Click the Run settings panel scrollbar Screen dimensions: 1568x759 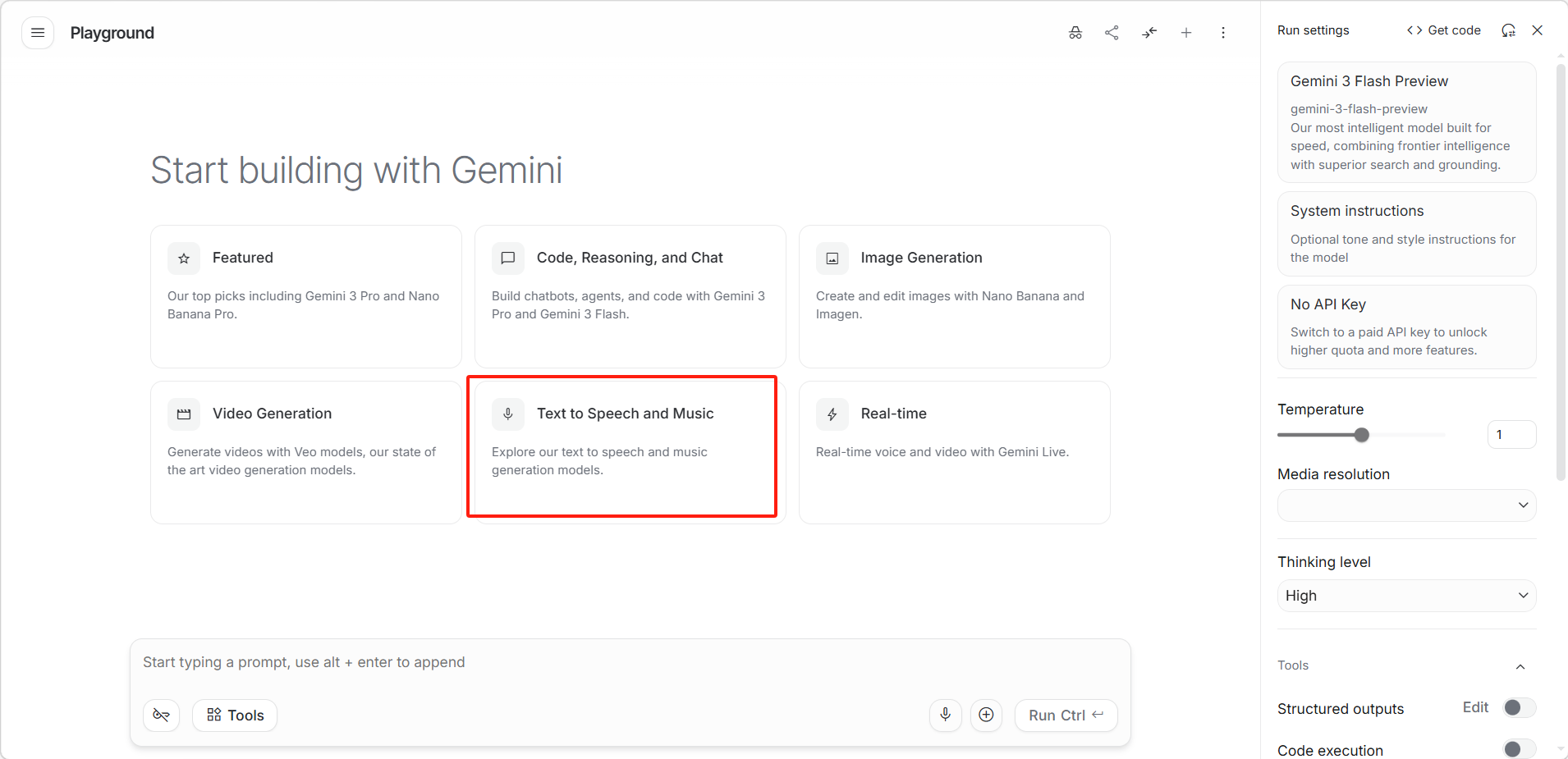point(1561,272)
